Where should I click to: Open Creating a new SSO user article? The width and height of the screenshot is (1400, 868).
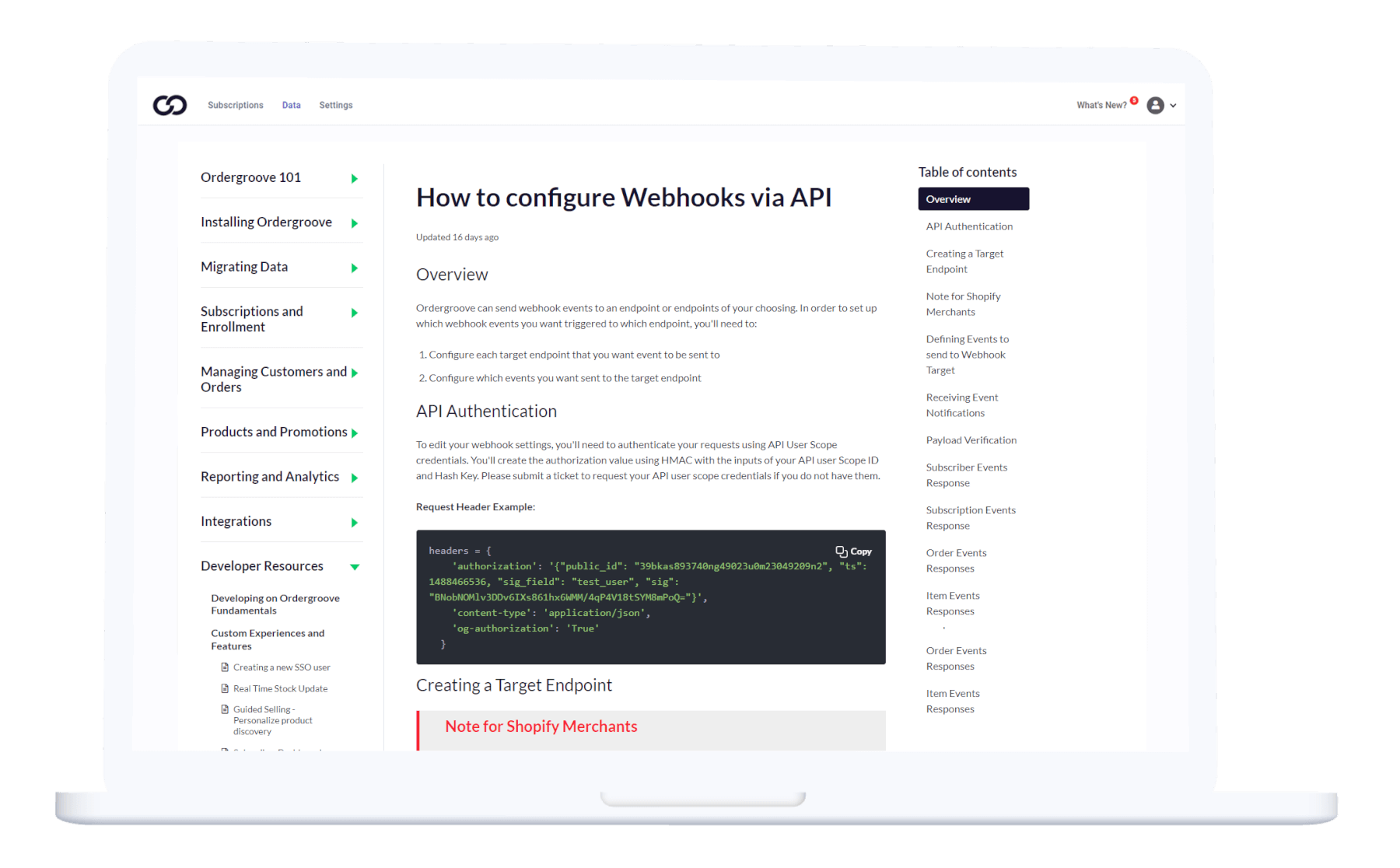click(282, 667)
